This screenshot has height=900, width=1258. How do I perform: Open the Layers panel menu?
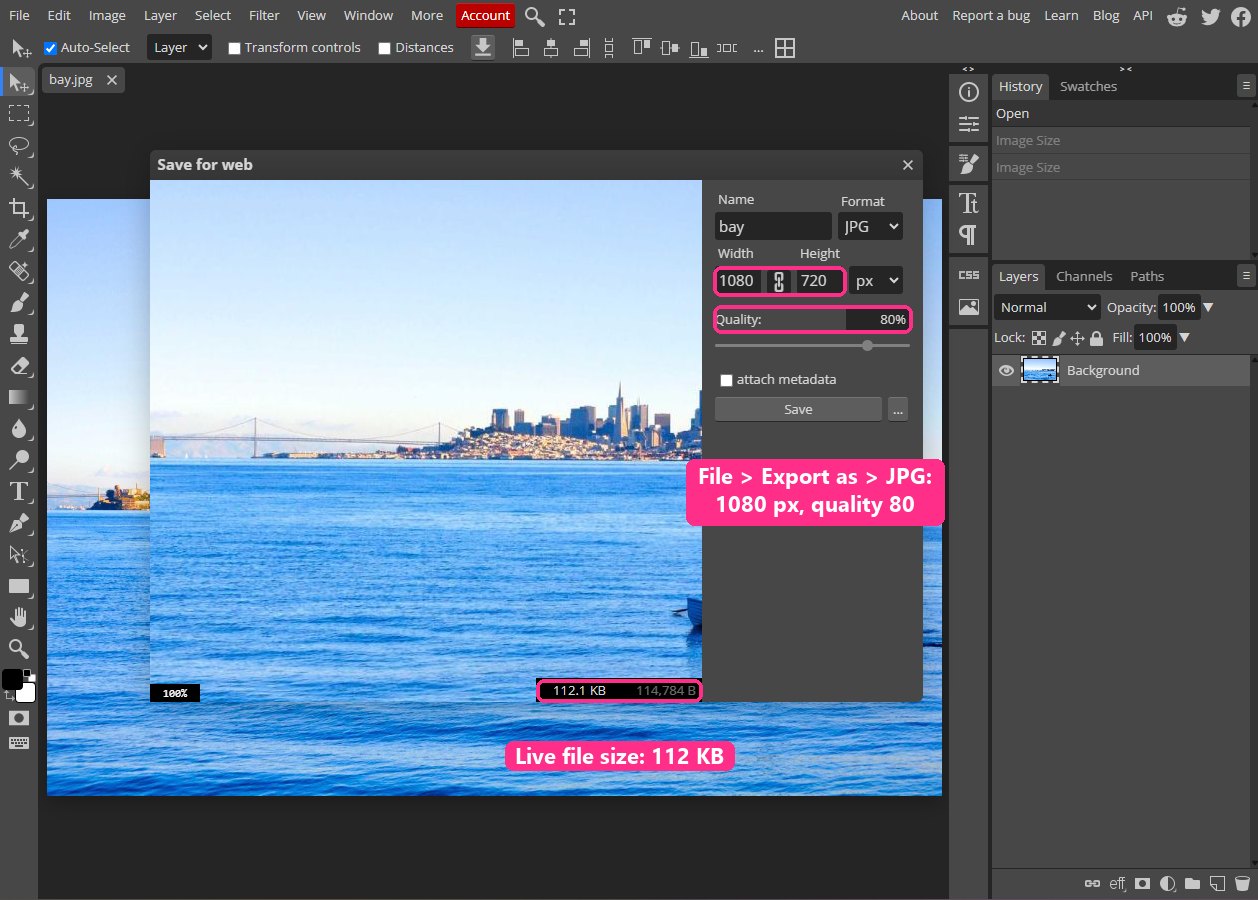(x=1244, y=276)
